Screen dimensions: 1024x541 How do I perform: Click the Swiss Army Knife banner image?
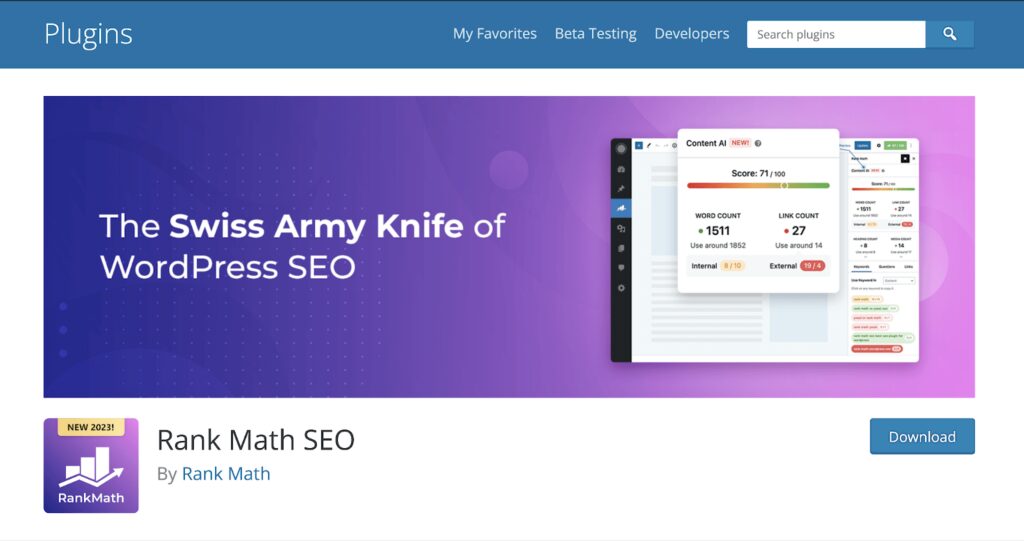[509, 247]
